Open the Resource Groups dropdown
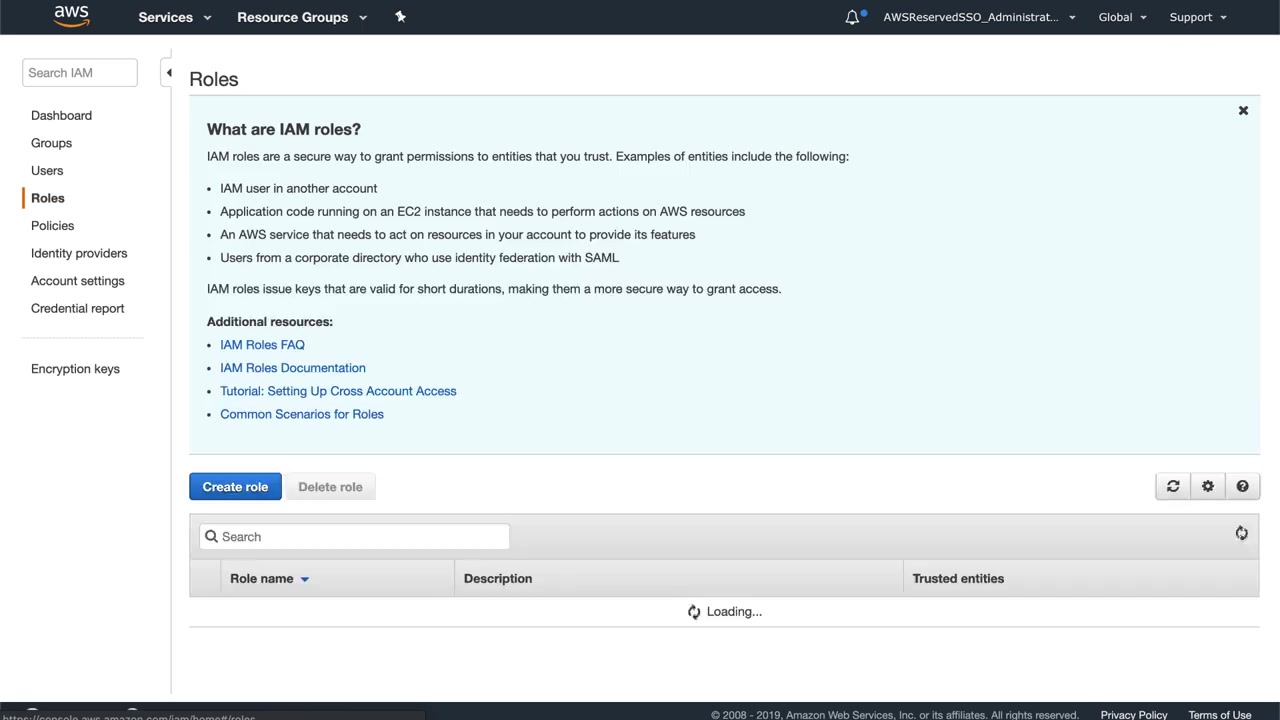The height and width of the screenshot is (720, 1280). point(301,17)
